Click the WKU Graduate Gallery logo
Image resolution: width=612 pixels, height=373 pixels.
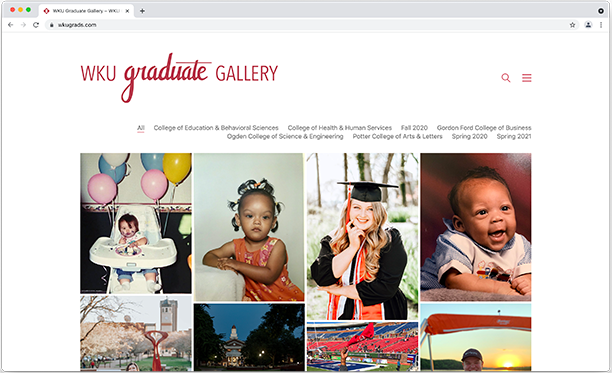tap(179, 77)
